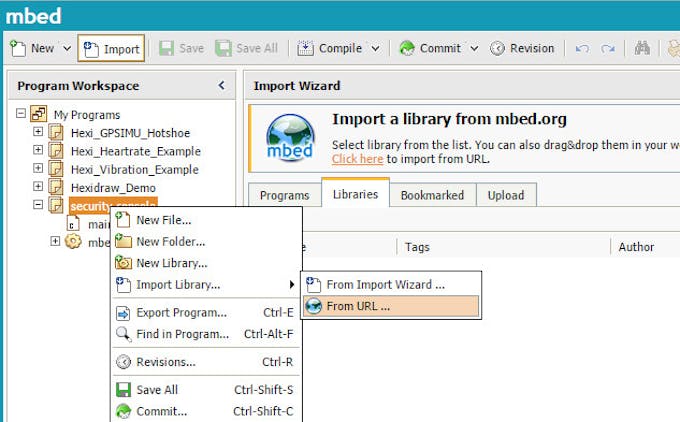Click the Save All toolbar icon

pos(223,48)
